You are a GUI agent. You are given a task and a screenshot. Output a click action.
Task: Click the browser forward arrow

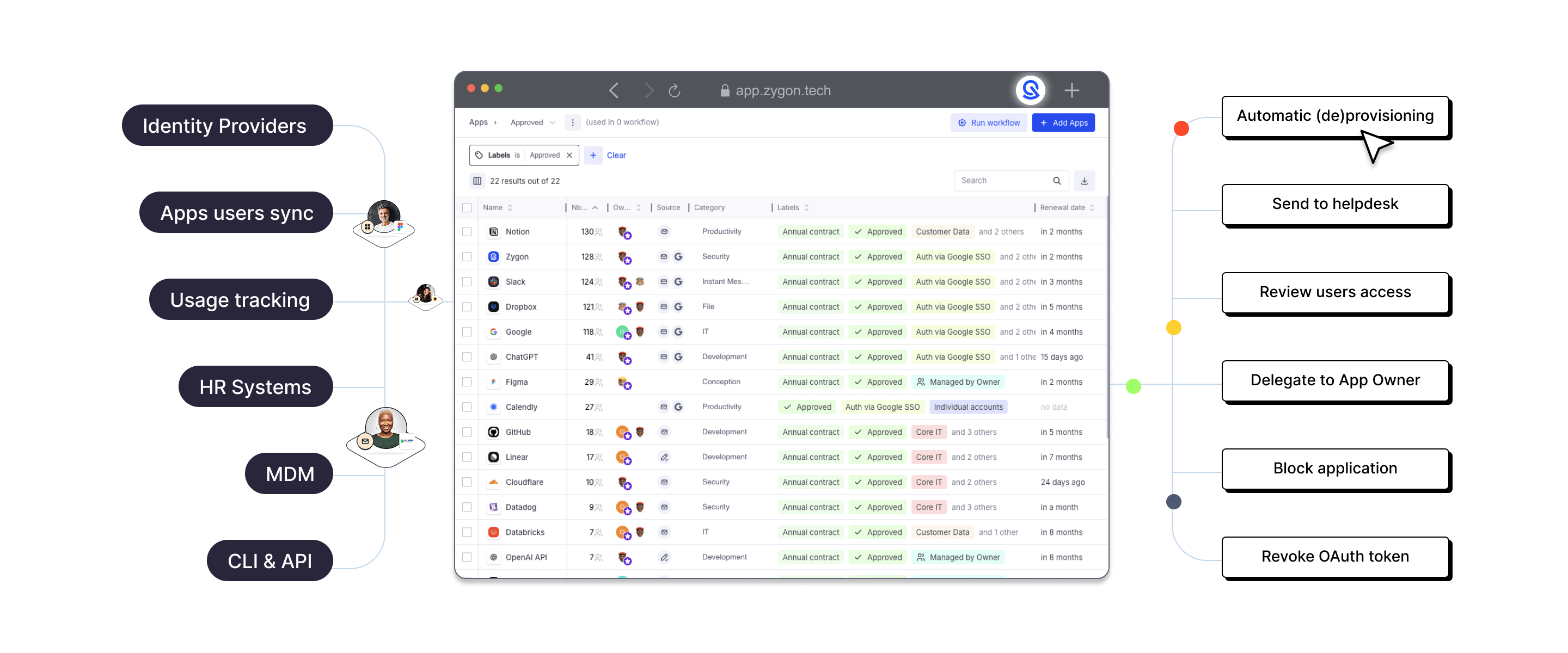coord(648,91)
